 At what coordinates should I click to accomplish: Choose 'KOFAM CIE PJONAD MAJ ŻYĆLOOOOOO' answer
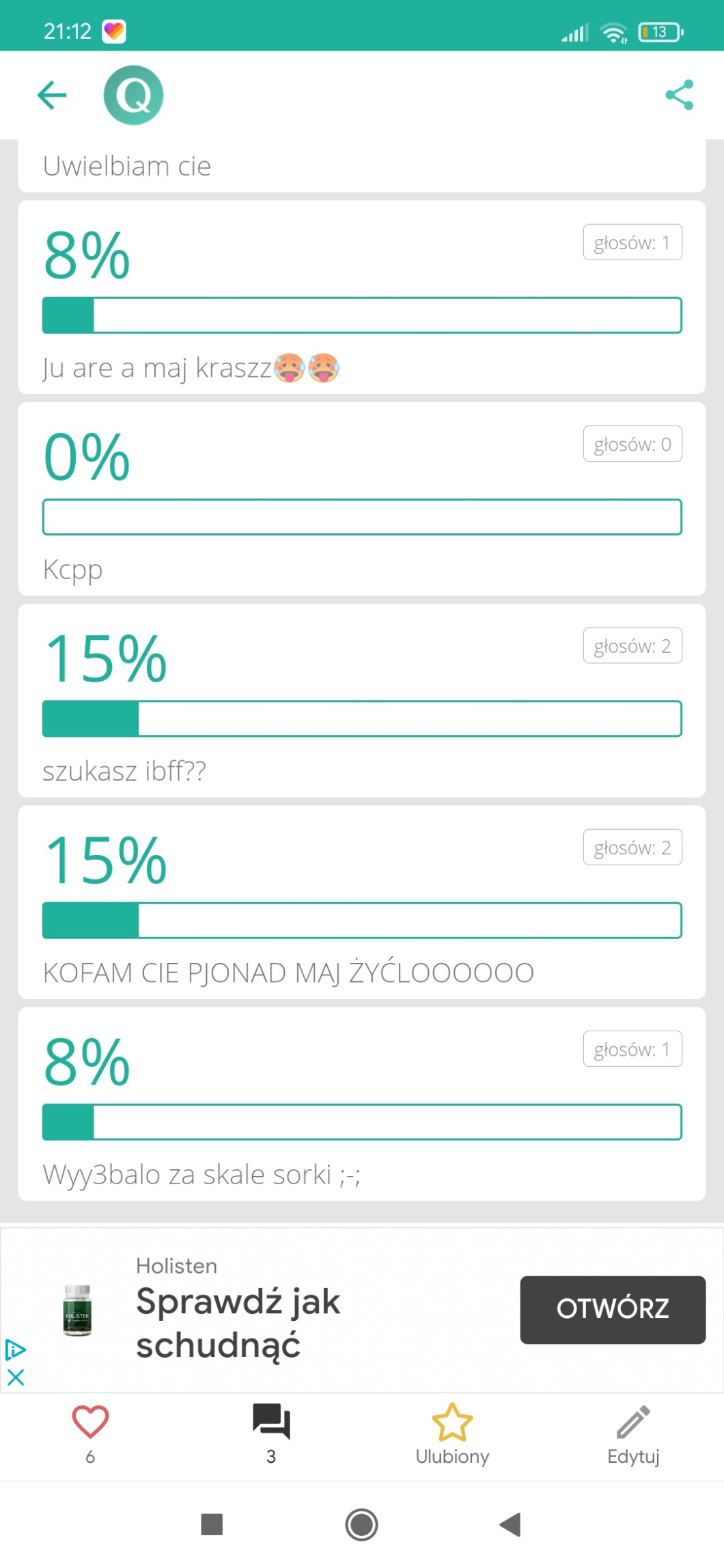[x=288, y=972]
